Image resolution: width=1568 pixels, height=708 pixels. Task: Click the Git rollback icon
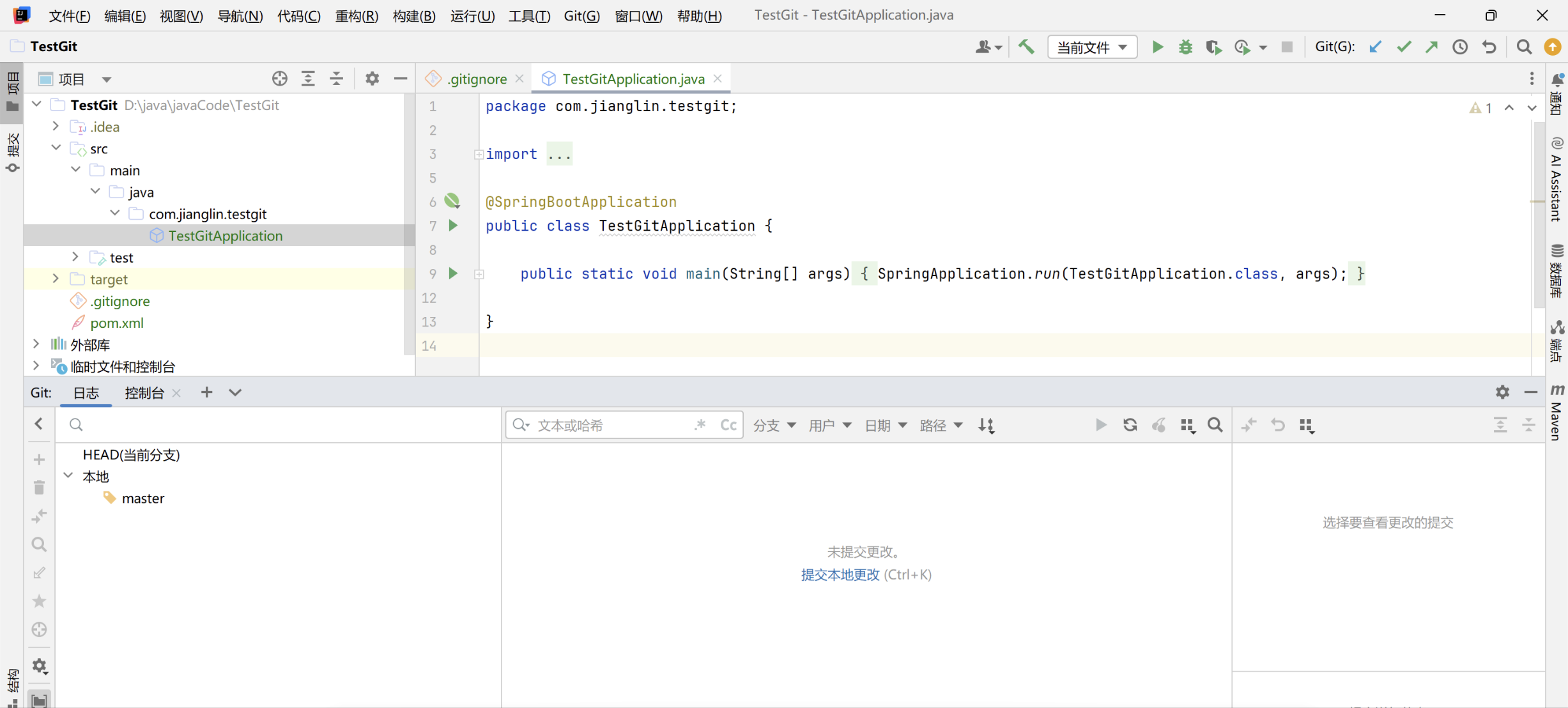tap(1489, 47)
